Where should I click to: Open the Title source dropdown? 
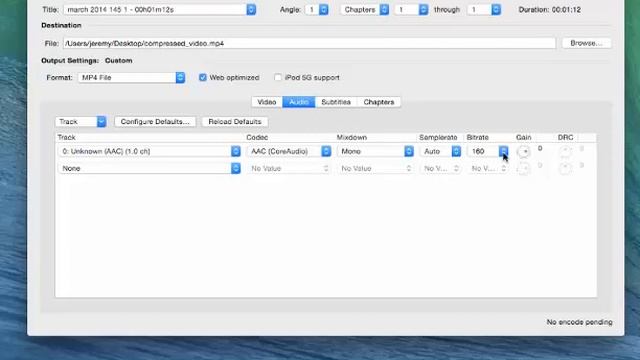click(x=160, y=9)
